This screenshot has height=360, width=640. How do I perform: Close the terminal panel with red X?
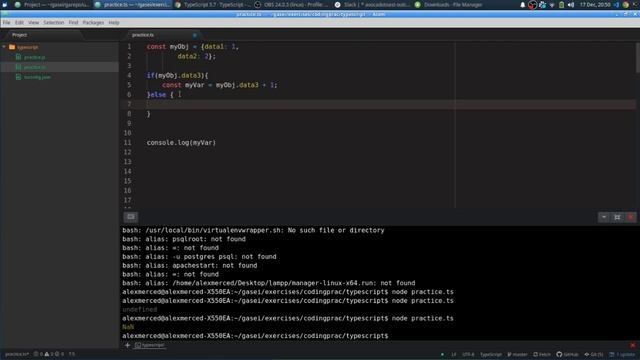click(631, 217)
